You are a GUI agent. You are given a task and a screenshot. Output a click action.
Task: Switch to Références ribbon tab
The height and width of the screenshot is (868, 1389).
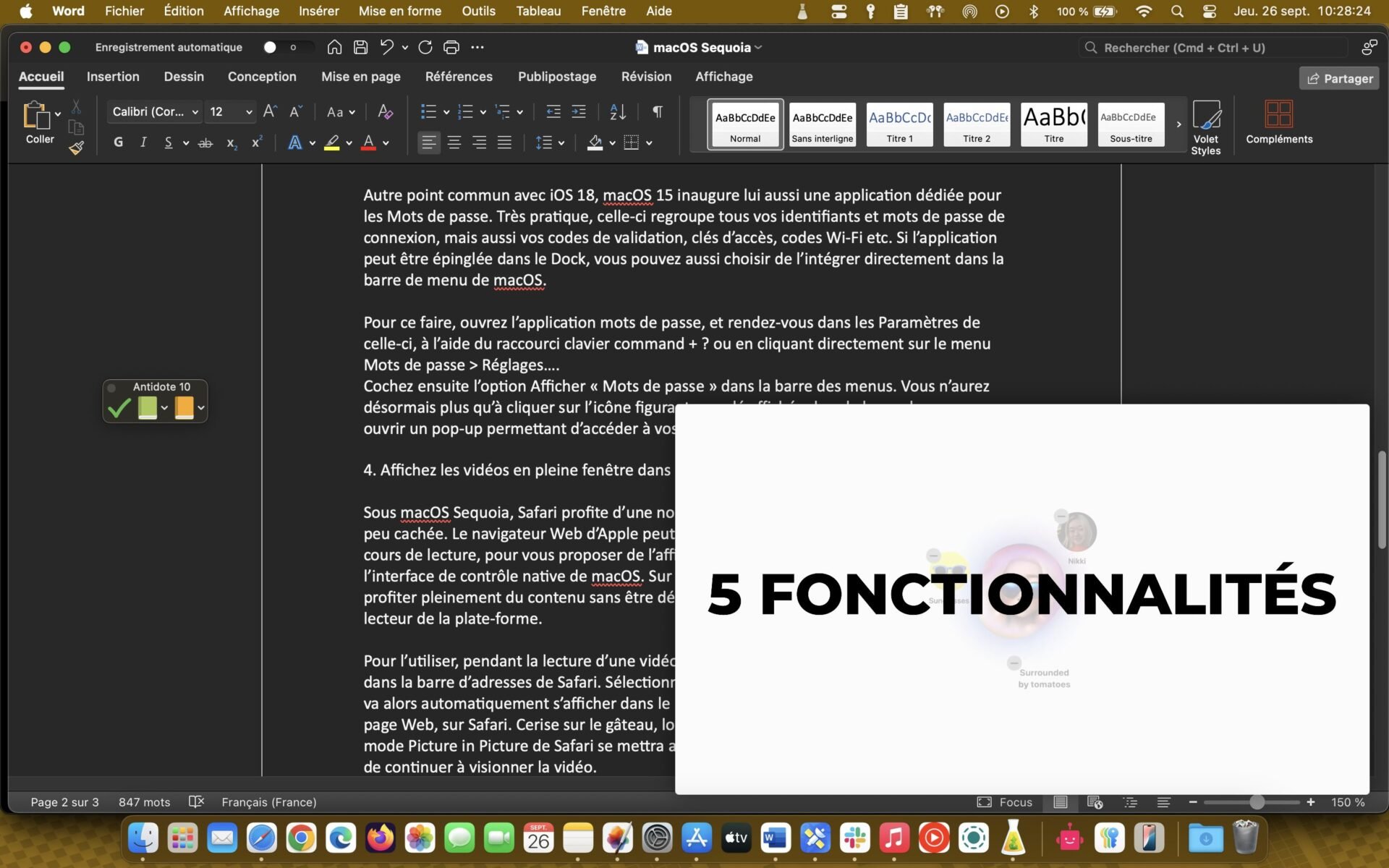coord(459,77)
